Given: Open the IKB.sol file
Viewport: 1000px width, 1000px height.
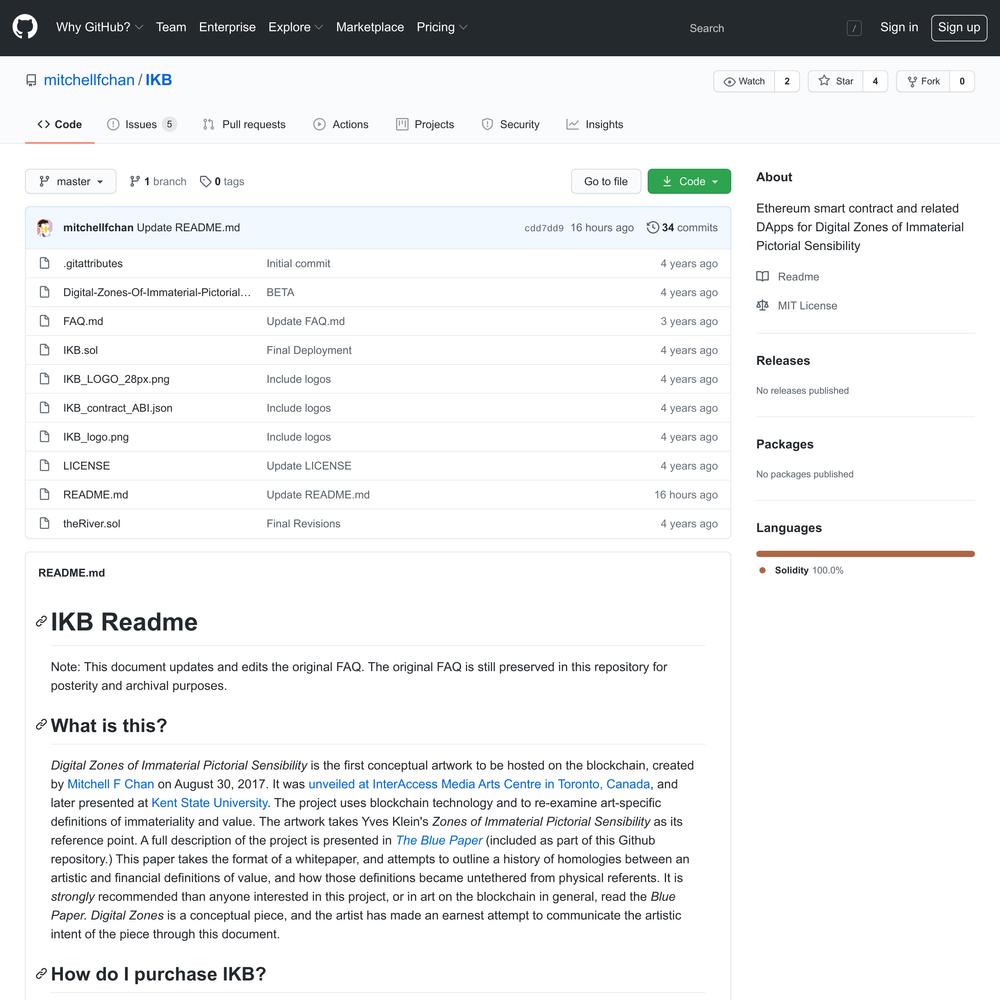Looking at the screenshot, I should (80, 350).
